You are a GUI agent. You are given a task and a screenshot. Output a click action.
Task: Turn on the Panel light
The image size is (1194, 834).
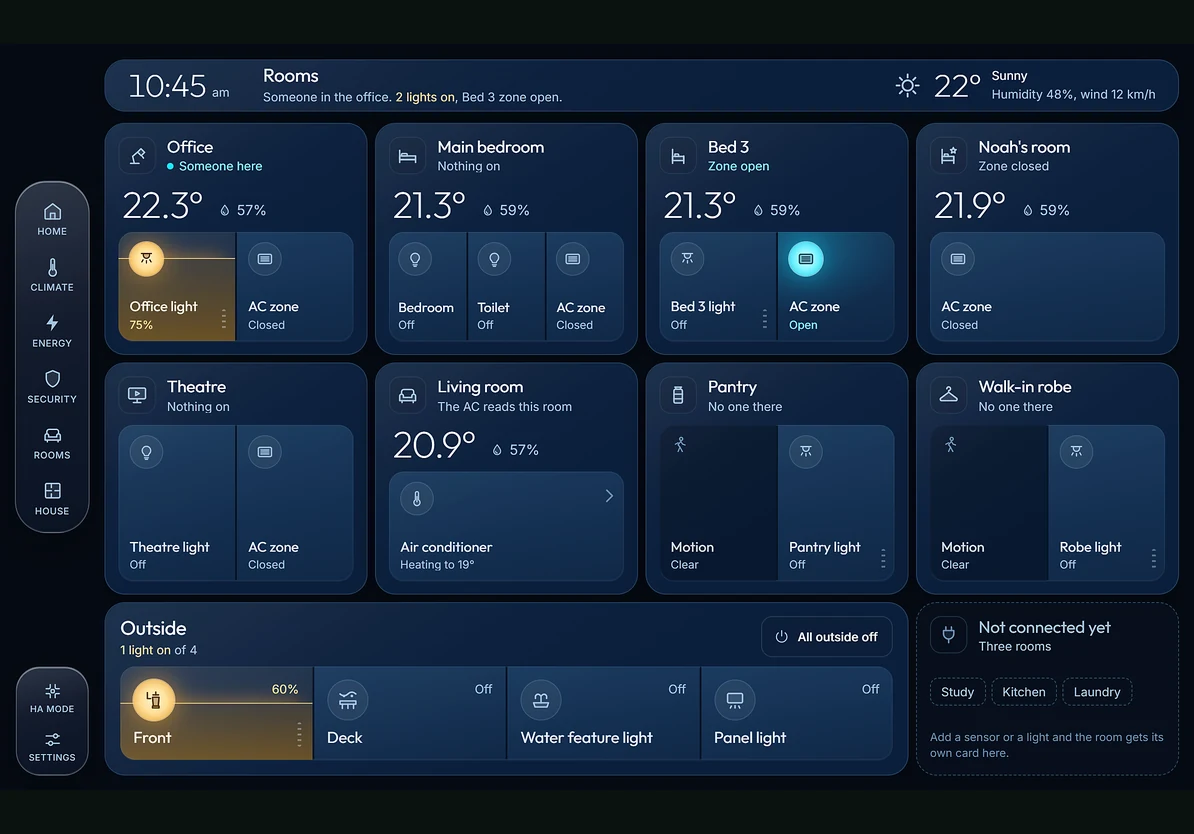(x=797, y=713)
